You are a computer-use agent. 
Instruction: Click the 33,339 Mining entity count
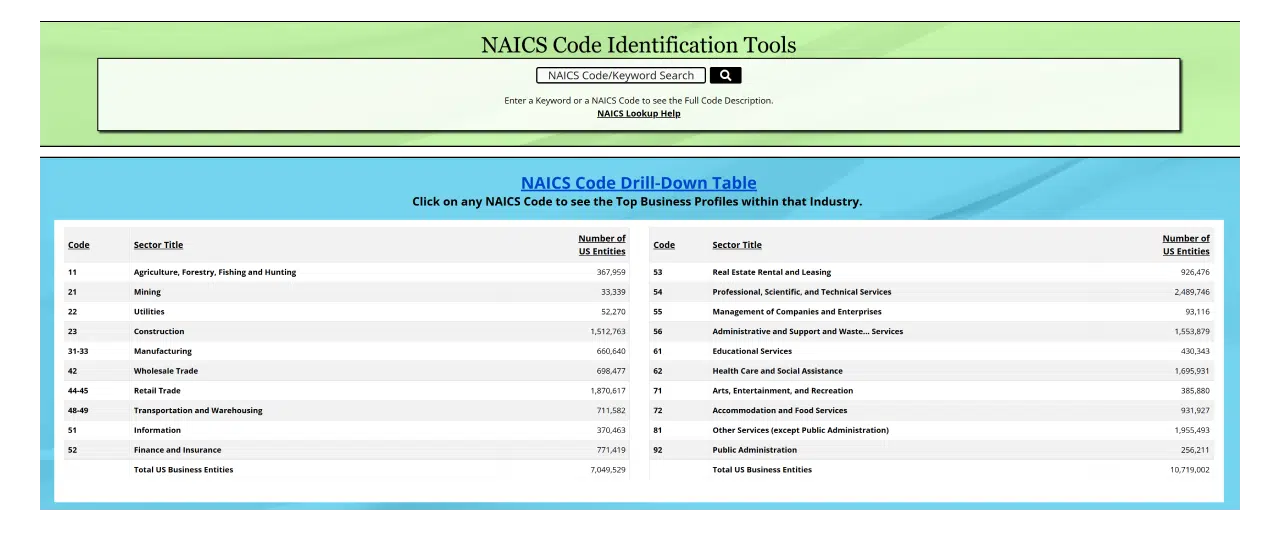tap(613, 292)
